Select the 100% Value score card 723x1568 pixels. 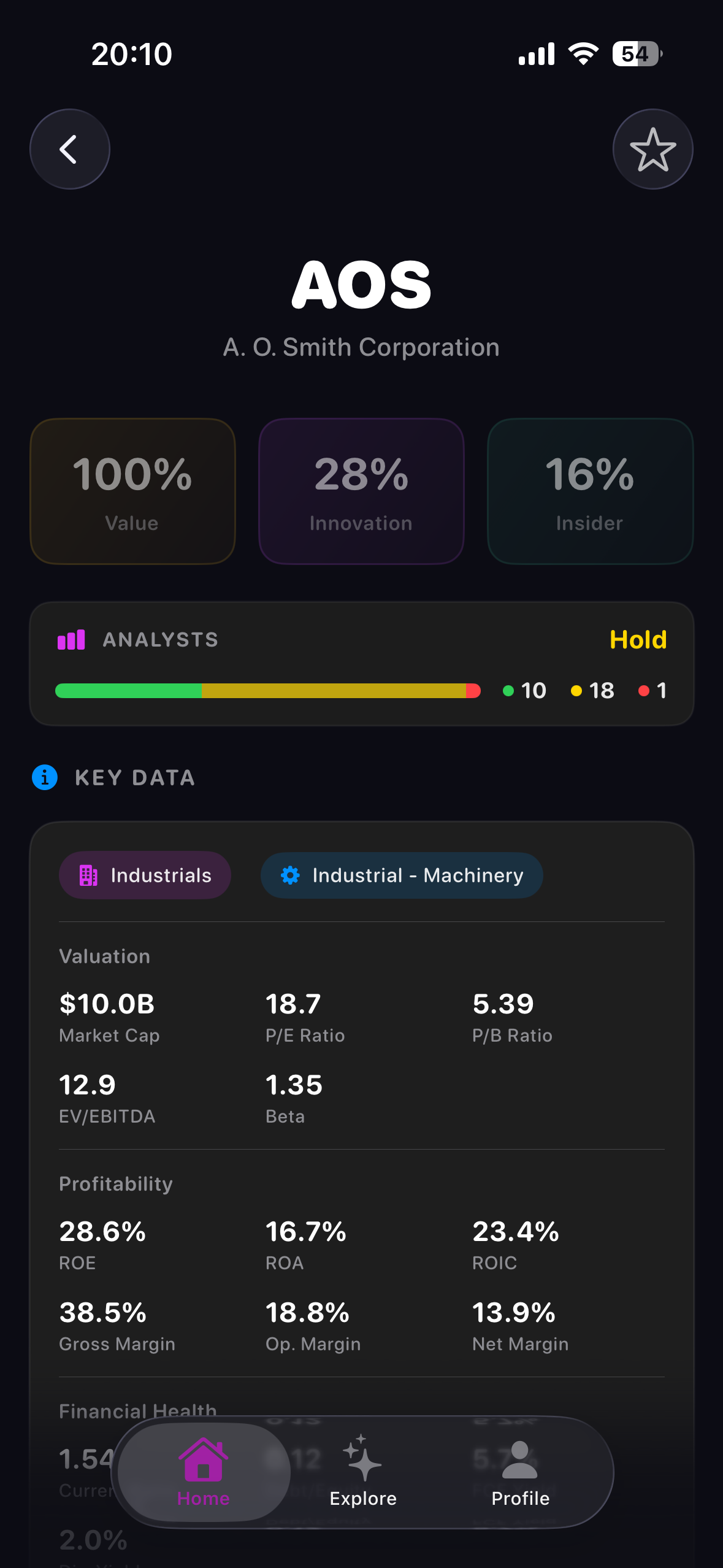(x=132, y=491)
